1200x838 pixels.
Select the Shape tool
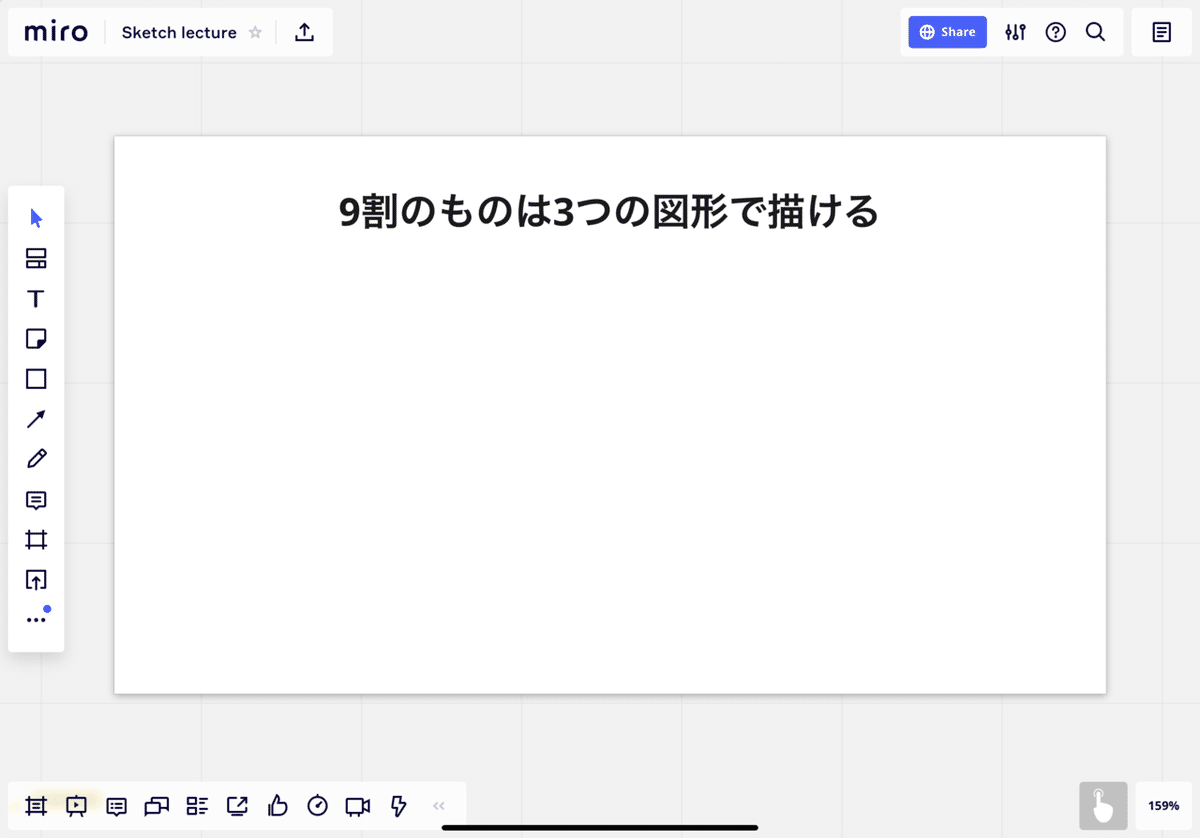[x=36, y=378]
